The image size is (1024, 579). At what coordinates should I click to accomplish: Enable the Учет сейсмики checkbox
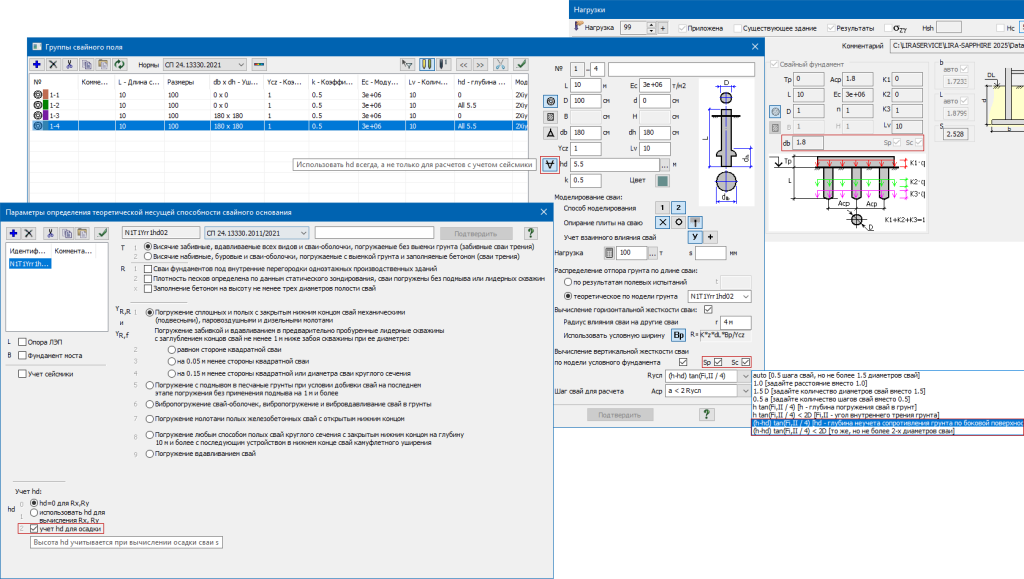23,373
